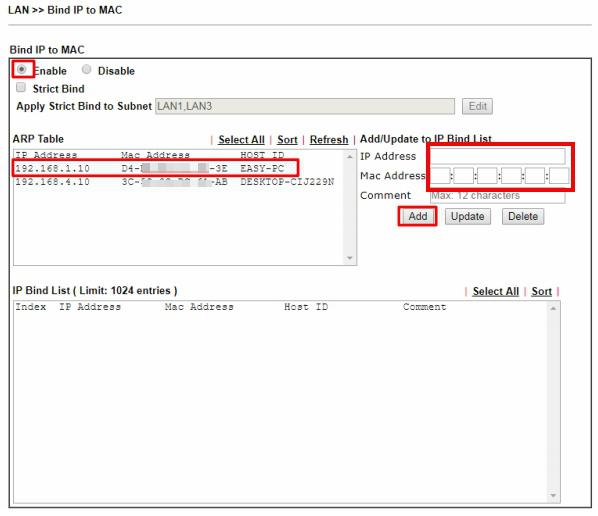Click the Edit button for subnet

pos(477,106)
